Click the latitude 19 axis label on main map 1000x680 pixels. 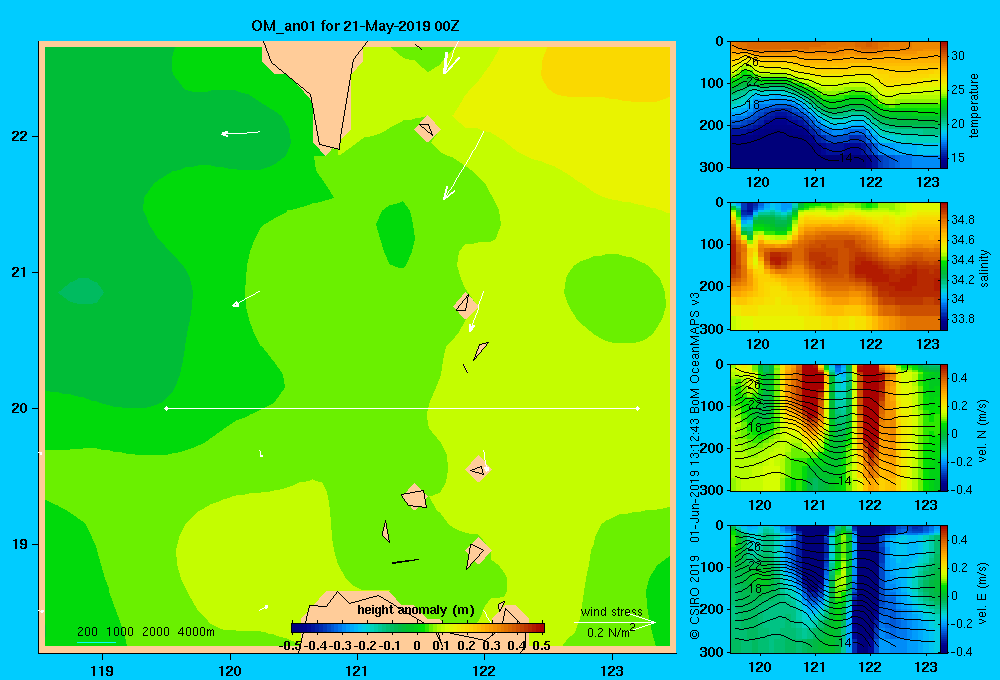[x=20, y=544]
